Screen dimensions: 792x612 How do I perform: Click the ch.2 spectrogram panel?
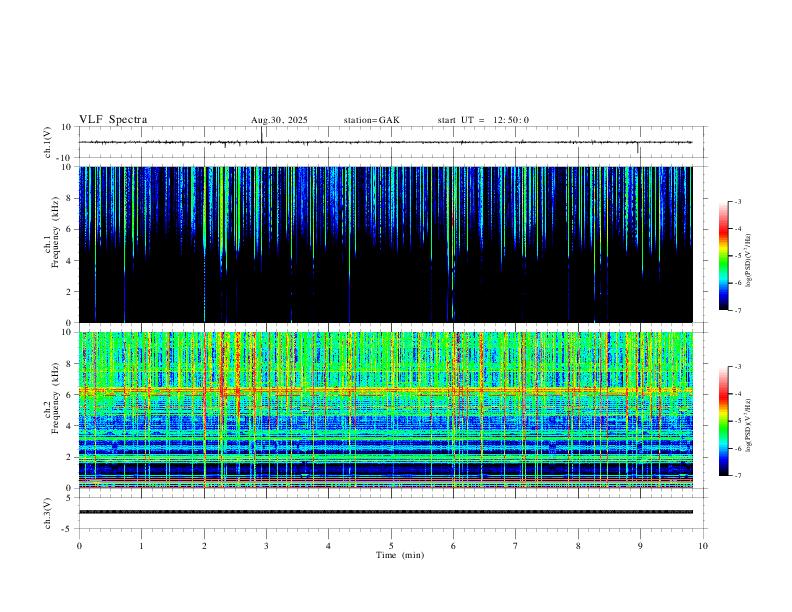[386, 410]
